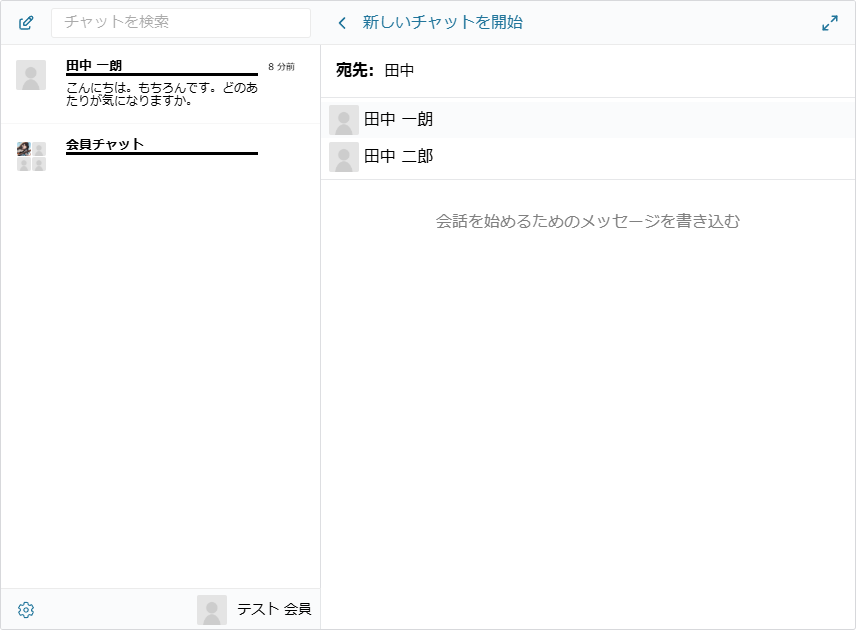The image size is (856, 631).
Task: Click avatar beside 田中 一朗 suggestion
Action: [x=343, y=120]
